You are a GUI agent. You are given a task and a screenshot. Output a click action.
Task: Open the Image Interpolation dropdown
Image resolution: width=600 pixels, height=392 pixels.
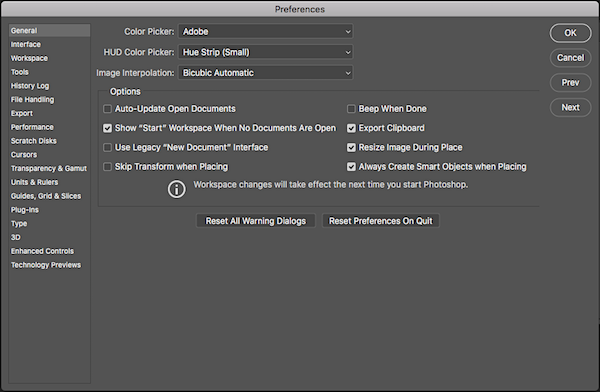[x=266, y=73]
